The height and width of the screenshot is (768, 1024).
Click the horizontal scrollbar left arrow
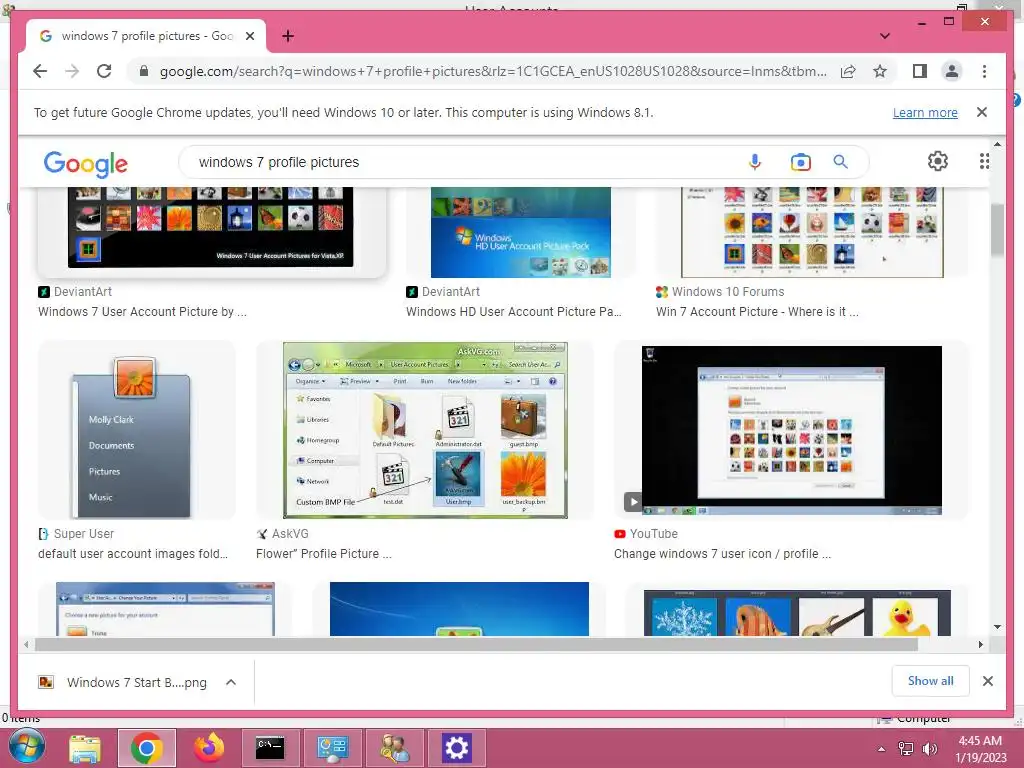tap(26, 645)
